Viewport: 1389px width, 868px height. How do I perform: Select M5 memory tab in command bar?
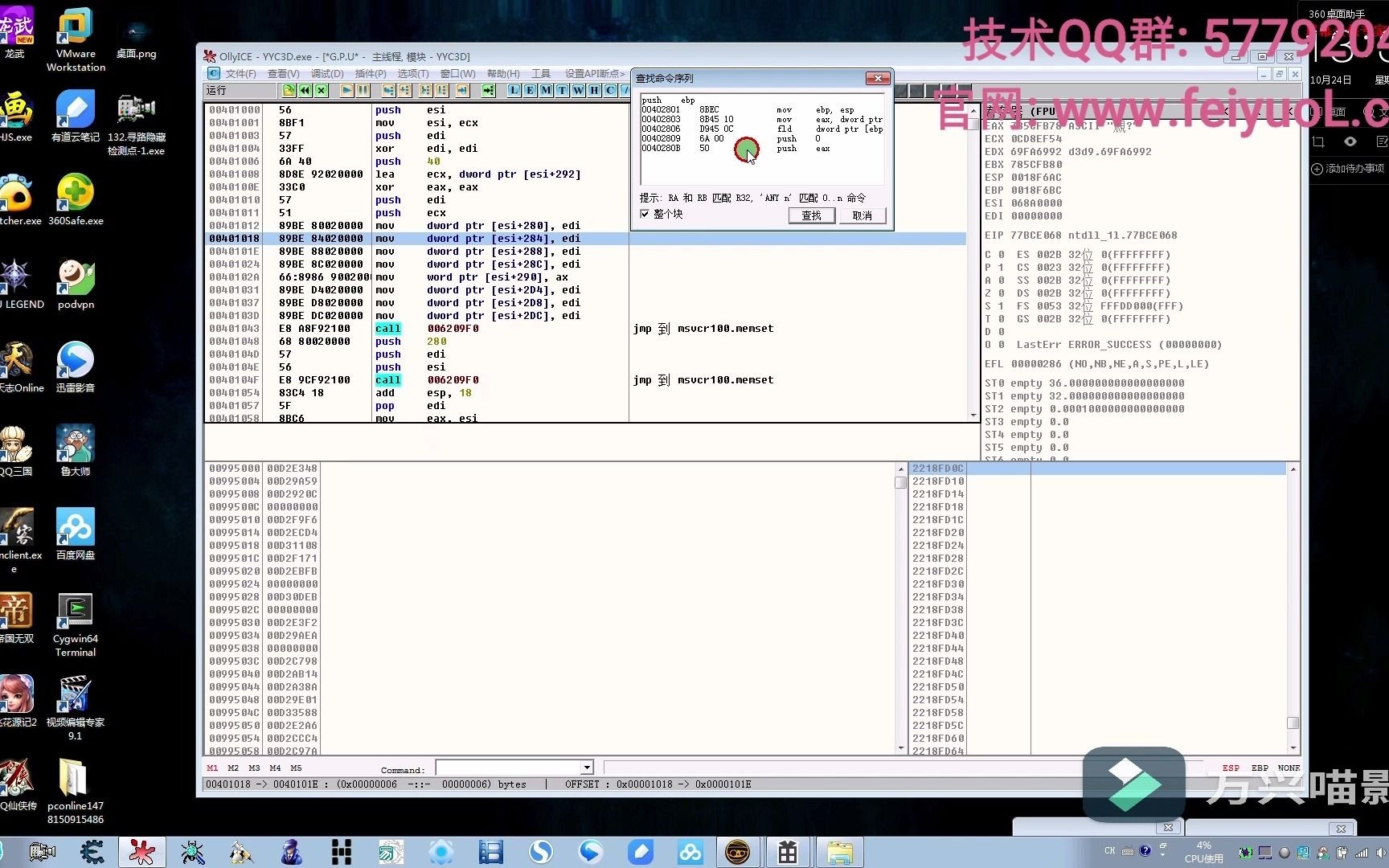296,768
